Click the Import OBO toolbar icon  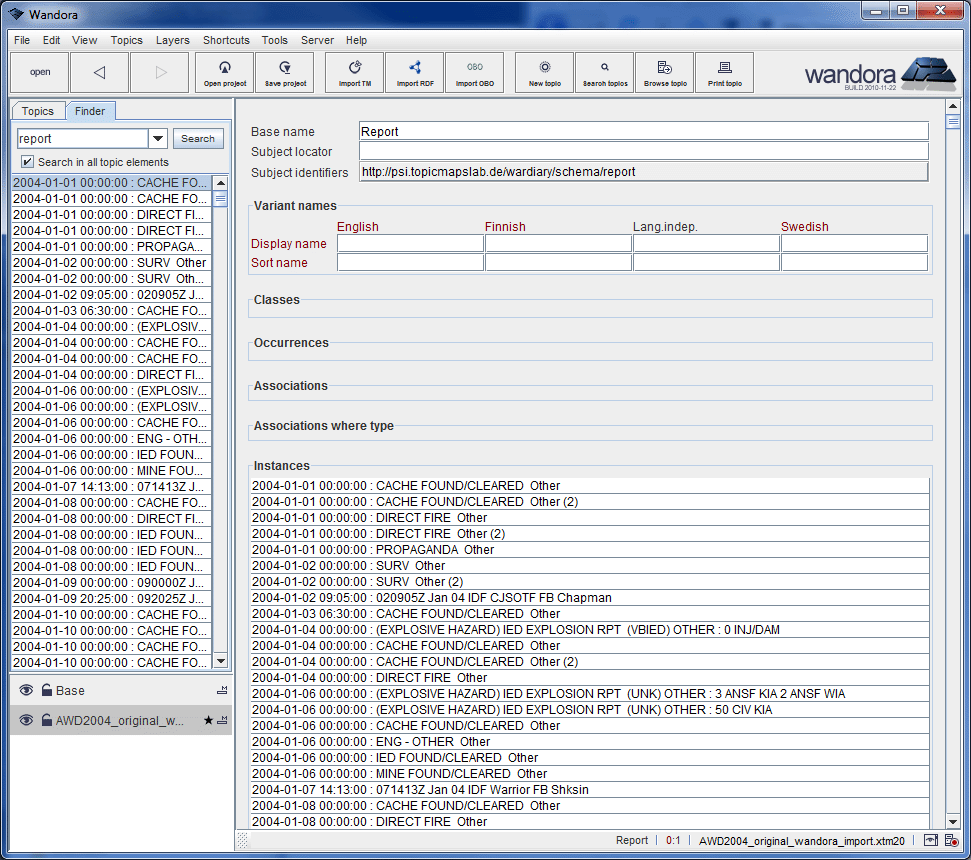475,72
